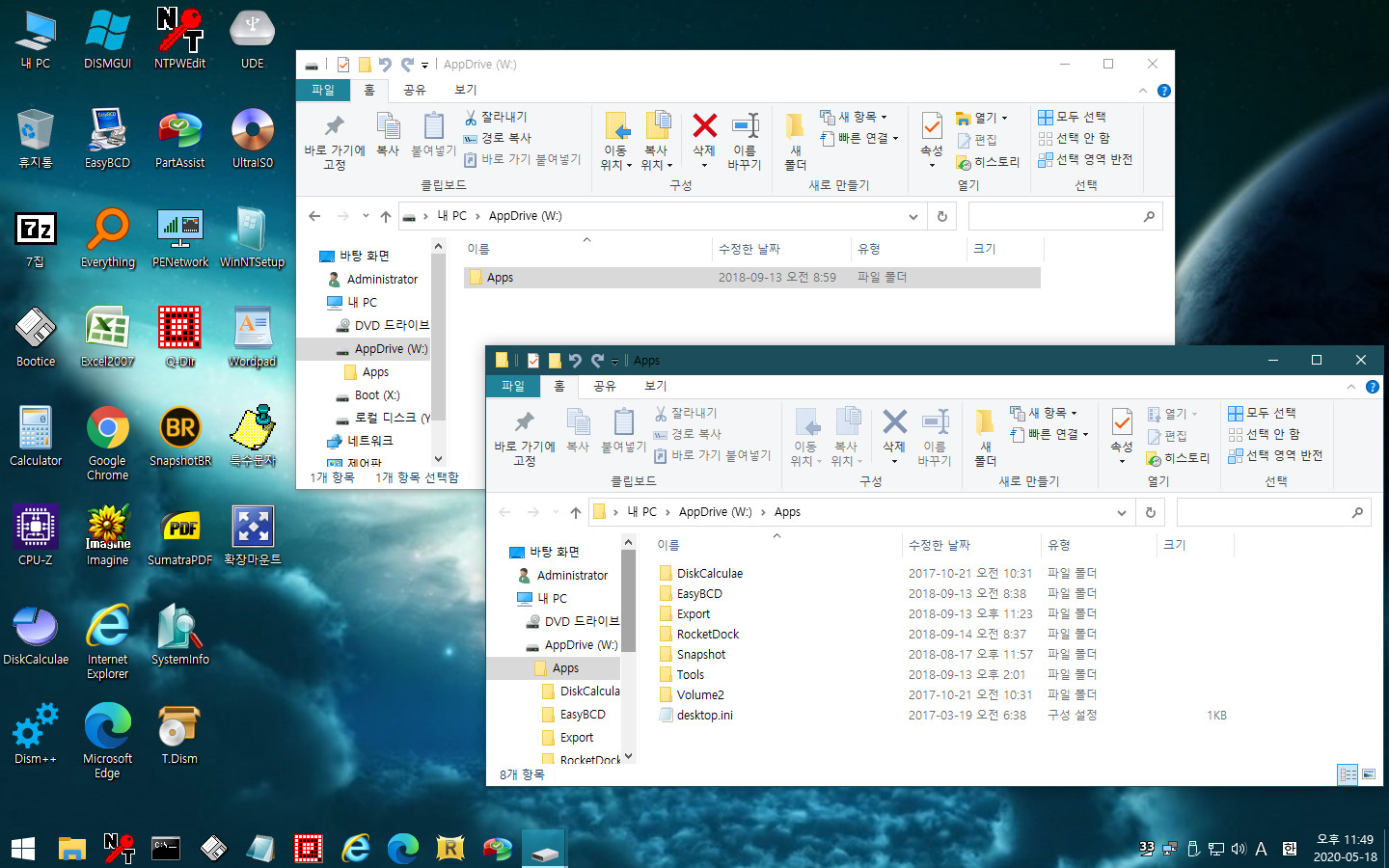Image resolution: width=1389 pixels, height=868 pixels.
Task: Click 모두 선택 in Apps window ribbon
Action: point(1262,413)
